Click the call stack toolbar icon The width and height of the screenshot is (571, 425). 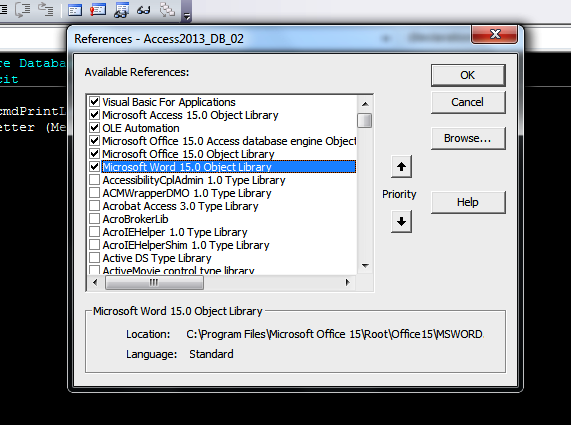[167, 10]
